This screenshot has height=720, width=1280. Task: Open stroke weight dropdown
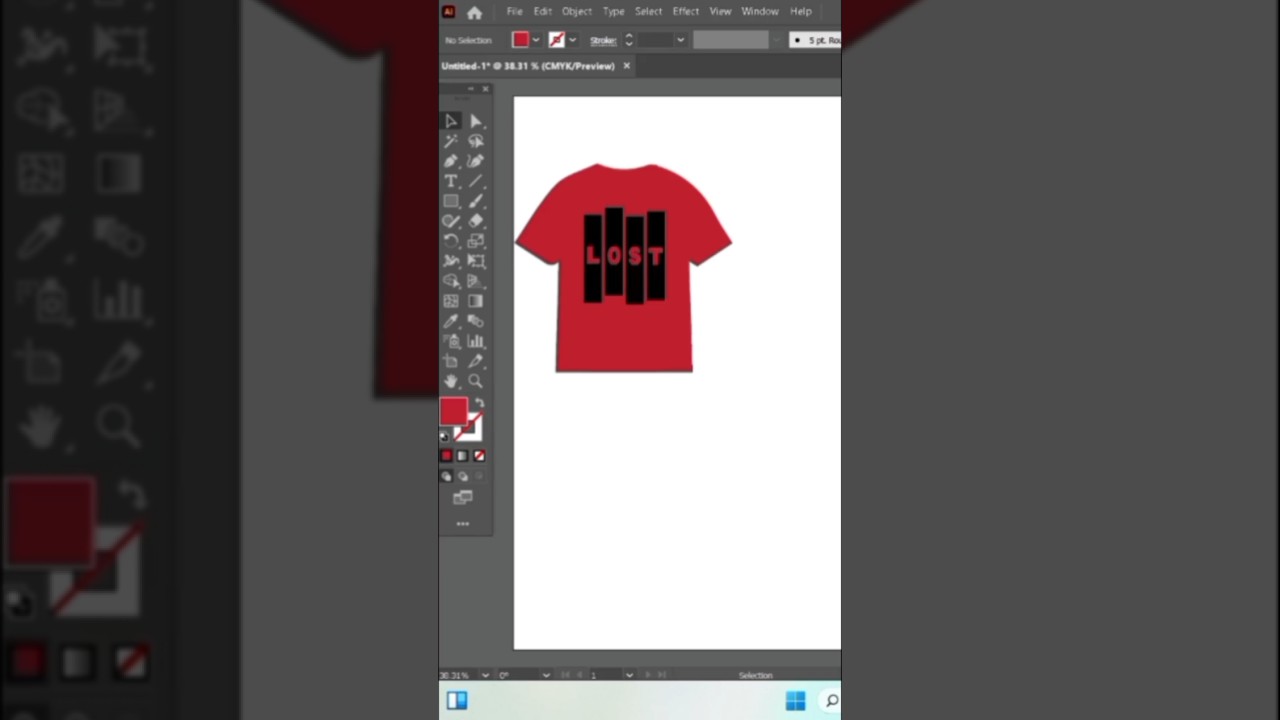click(x=680, y=40)
